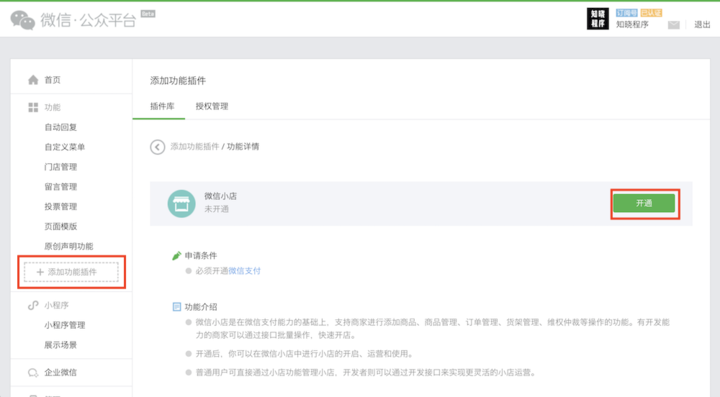Click the 知晓程序 account name
Viewport: 720px width, 397px height.
[632, 25]
